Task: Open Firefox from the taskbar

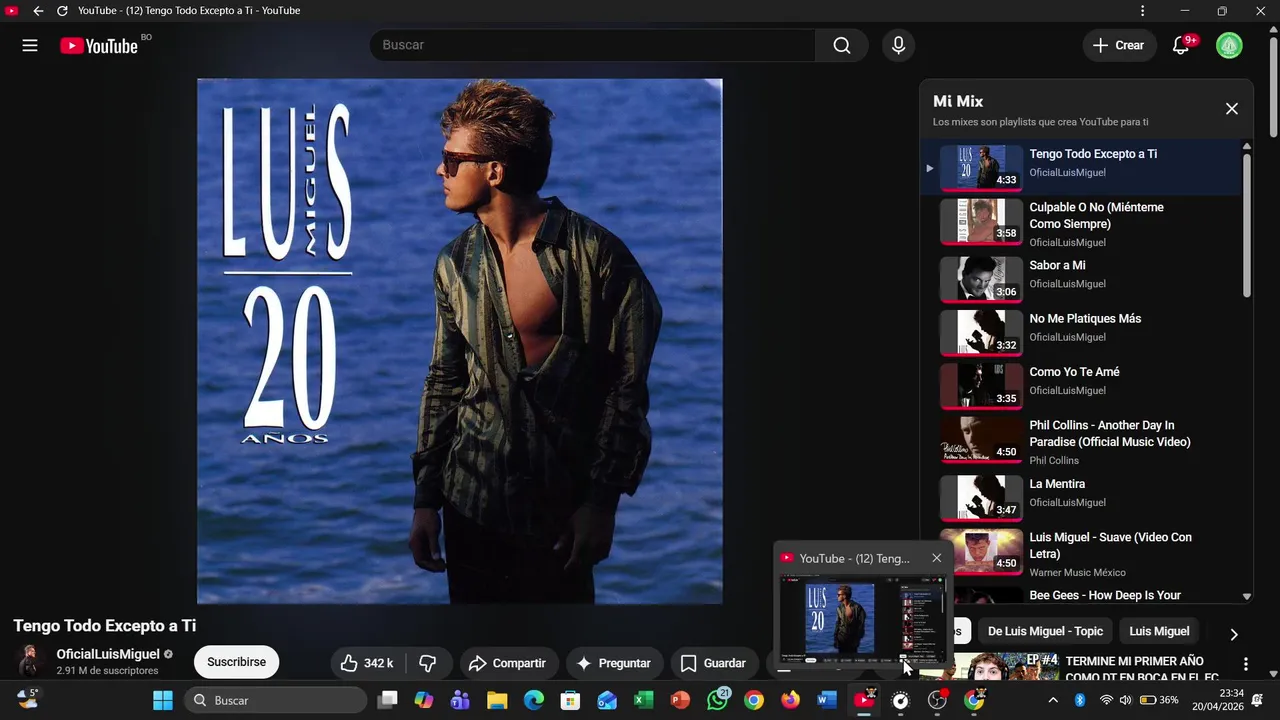Action: coord(790,700)
